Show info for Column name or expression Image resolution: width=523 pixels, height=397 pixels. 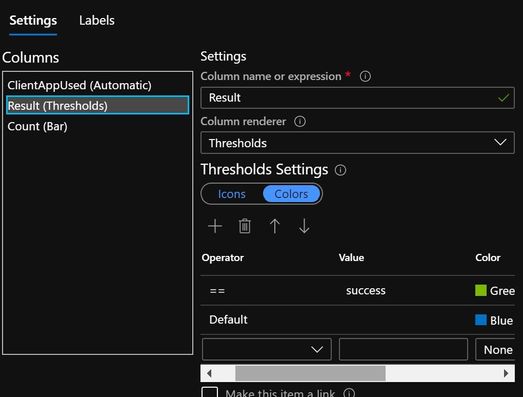pos(365,76)
